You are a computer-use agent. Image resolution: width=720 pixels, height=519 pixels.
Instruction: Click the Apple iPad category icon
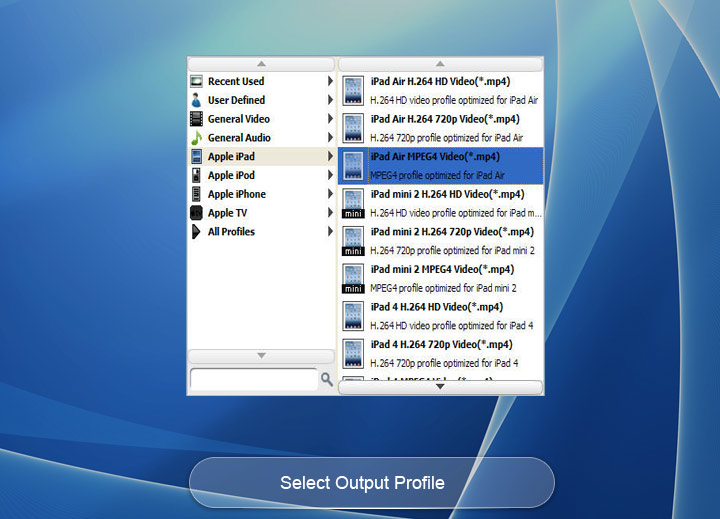click(196, 157)
